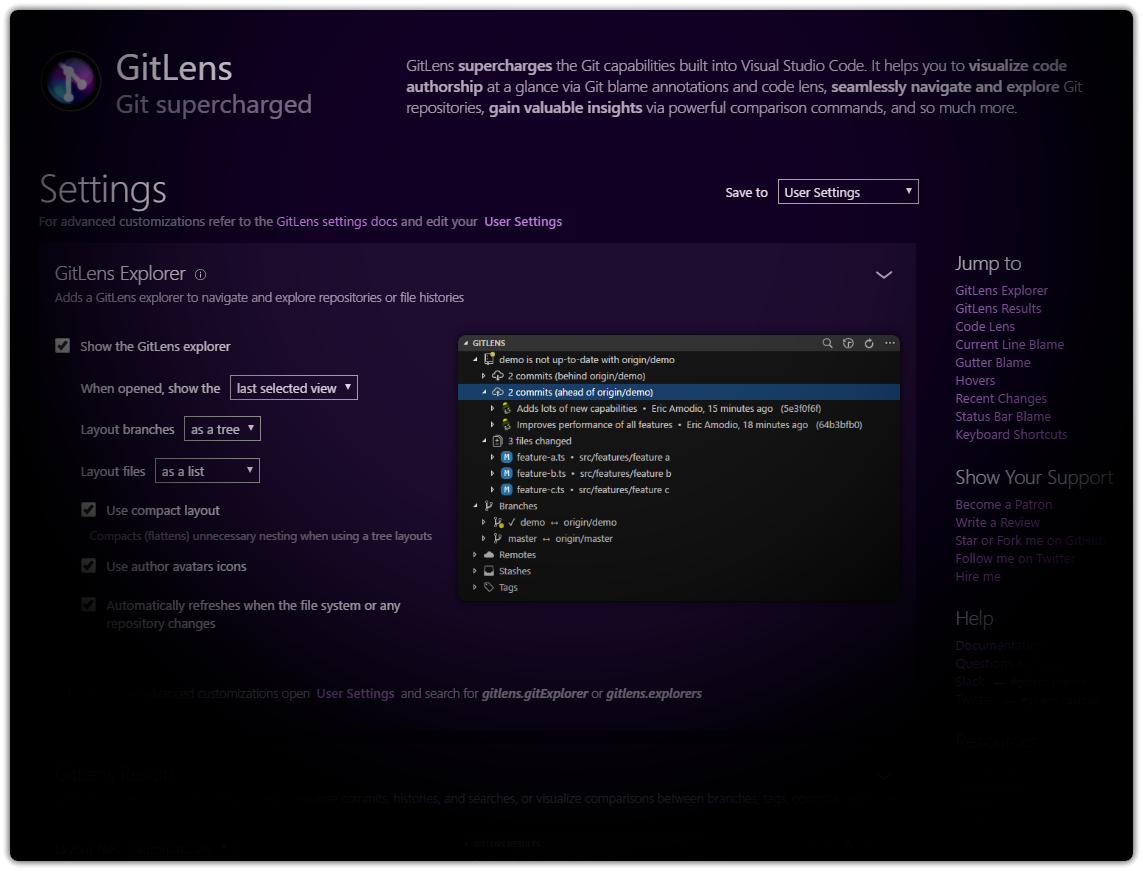Collapse the GitLens Explorer section chevron
Screen dimensions: 1143x871
coord(883,274)
